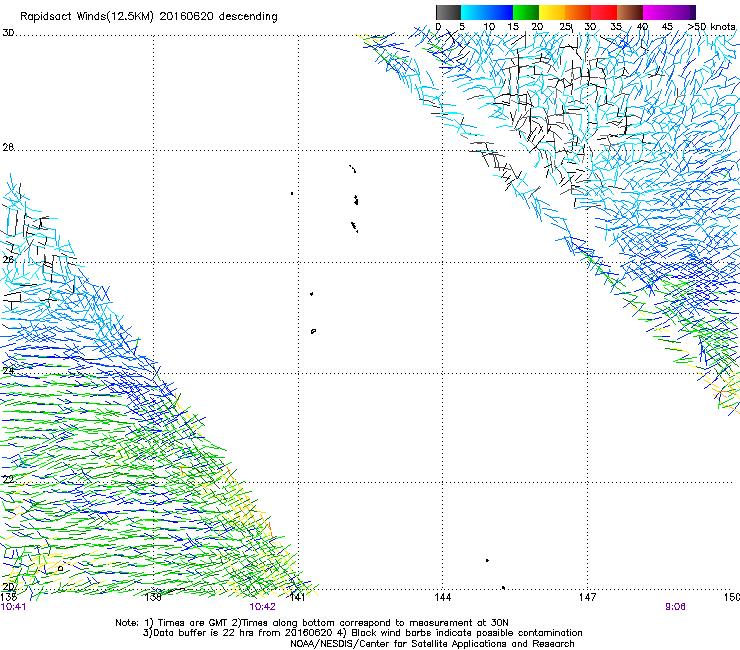Click the green 15-20 knots legend swatch
This screenshot has width=740, height=650.
coord(526,12)
